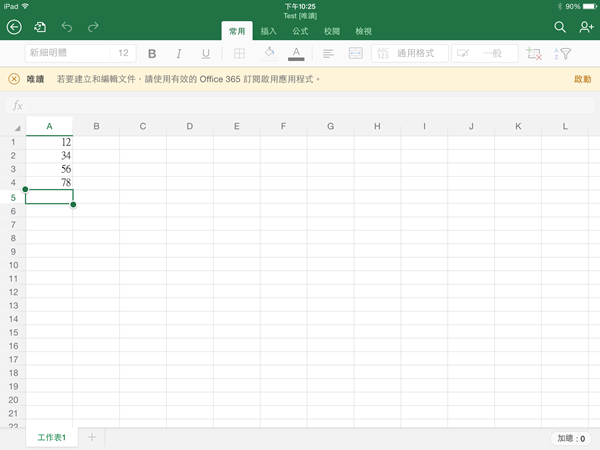Open the cell borders tool
Screen dimensions: 600x450
pos(240,54)
